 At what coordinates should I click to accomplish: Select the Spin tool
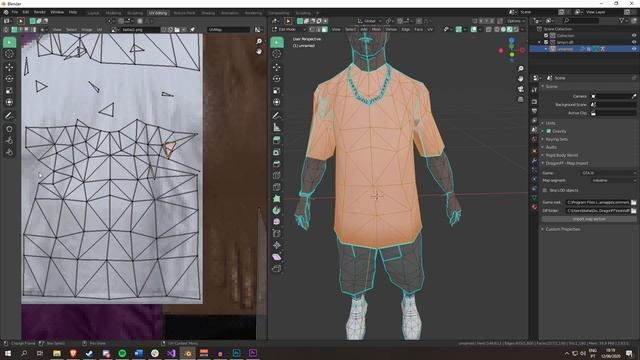coord(277,211)
